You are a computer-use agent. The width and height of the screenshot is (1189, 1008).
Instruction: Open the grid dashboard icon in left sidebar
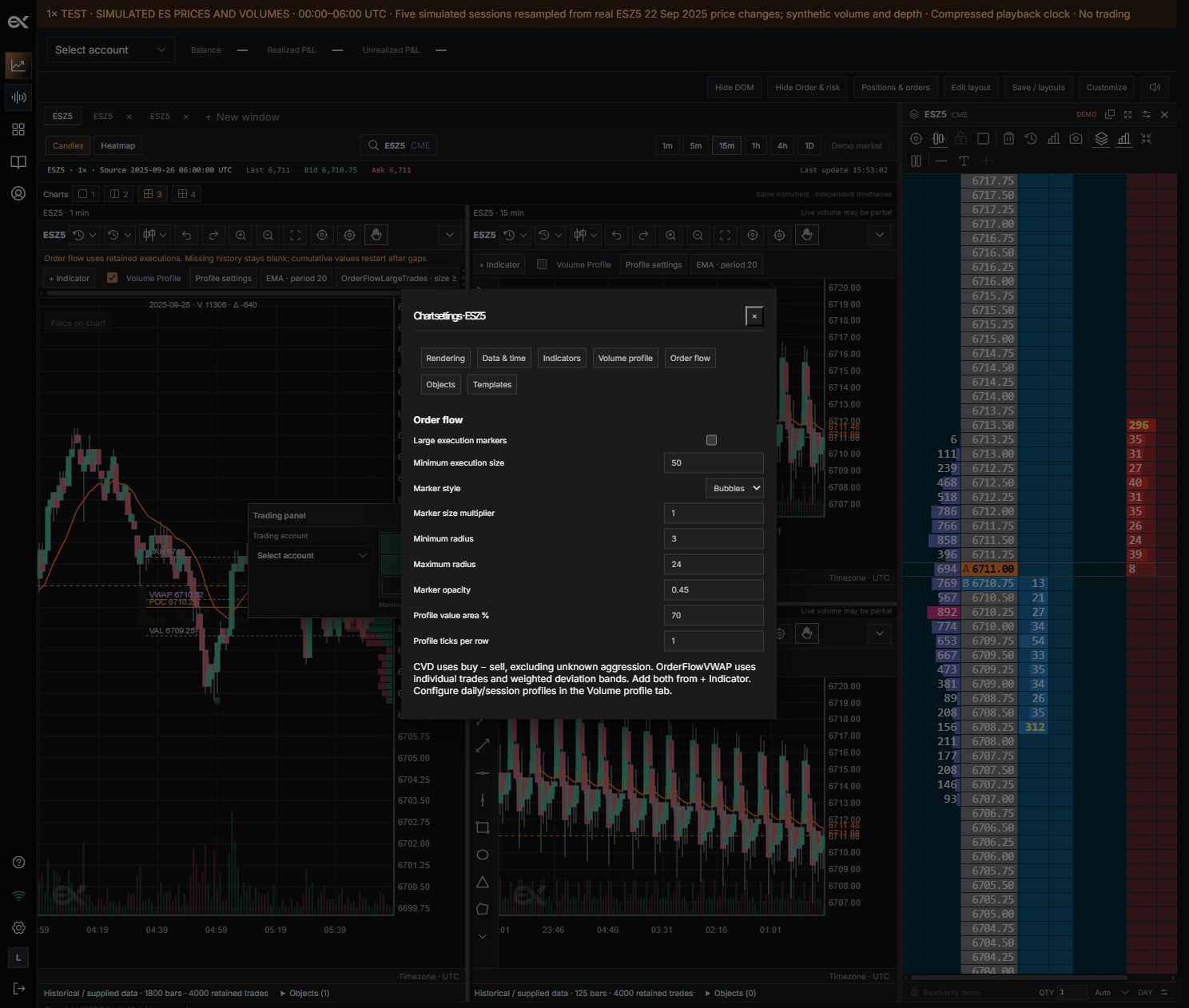18,129
